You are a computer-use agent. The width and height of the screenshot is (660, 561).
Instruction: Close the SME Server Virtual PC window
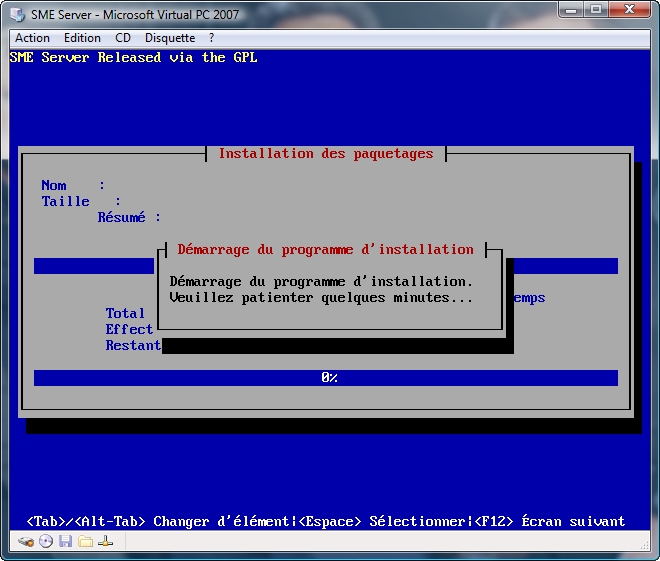(629, 9)
